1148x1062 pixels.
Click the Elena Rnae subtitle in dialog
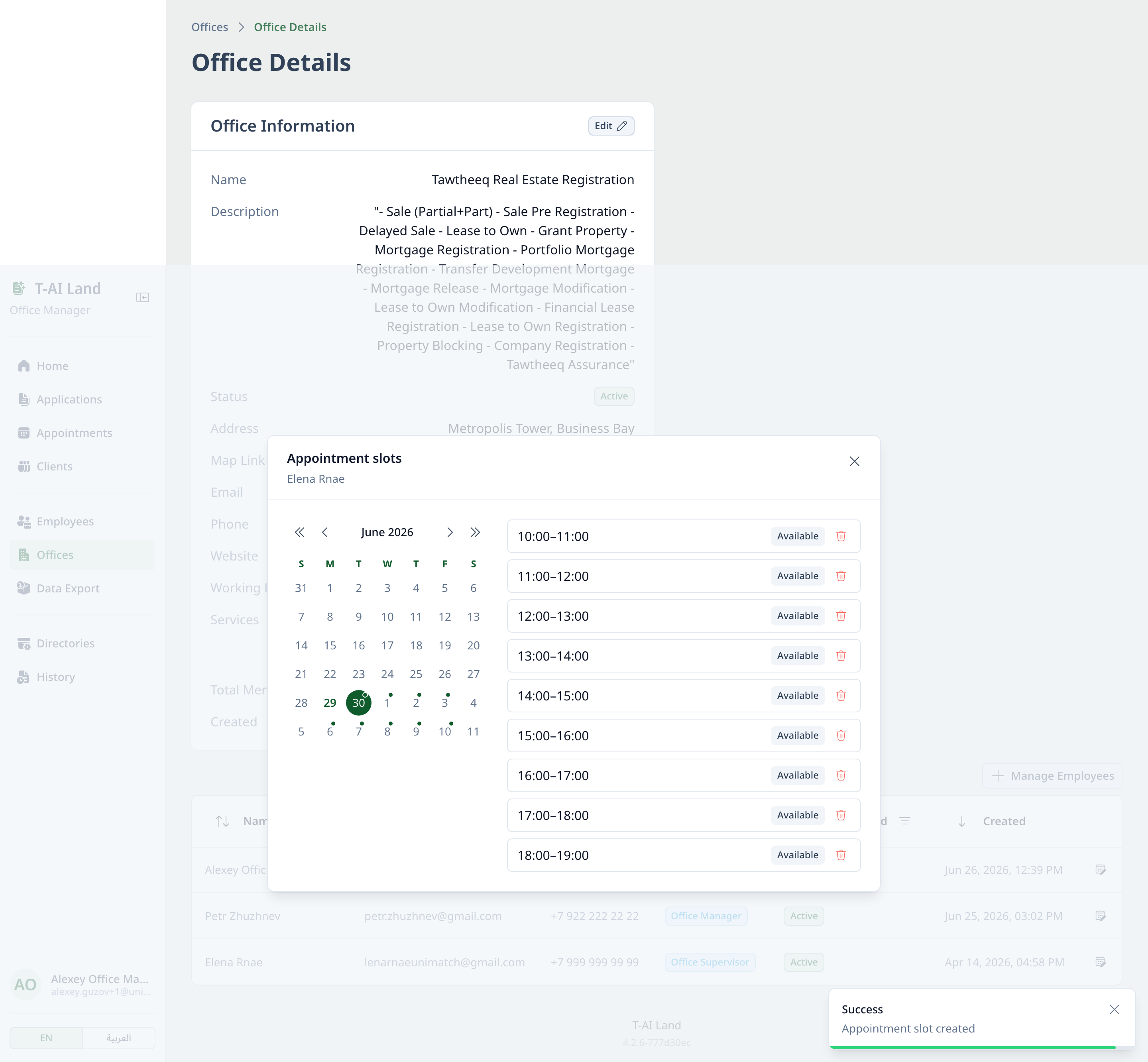(x=315, y=479)
